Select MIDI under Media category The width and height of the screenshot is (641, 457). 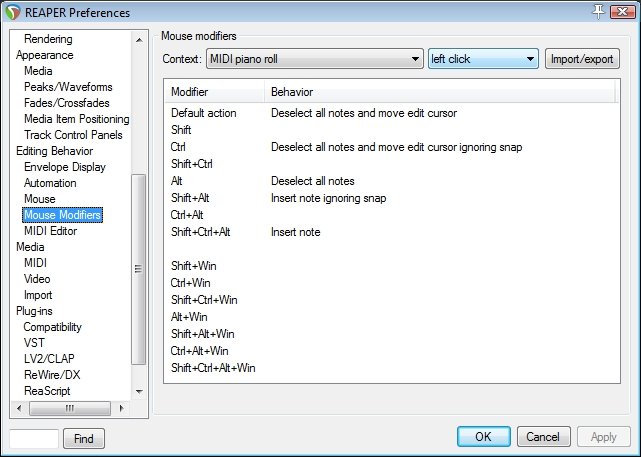(x=35, y=263)
